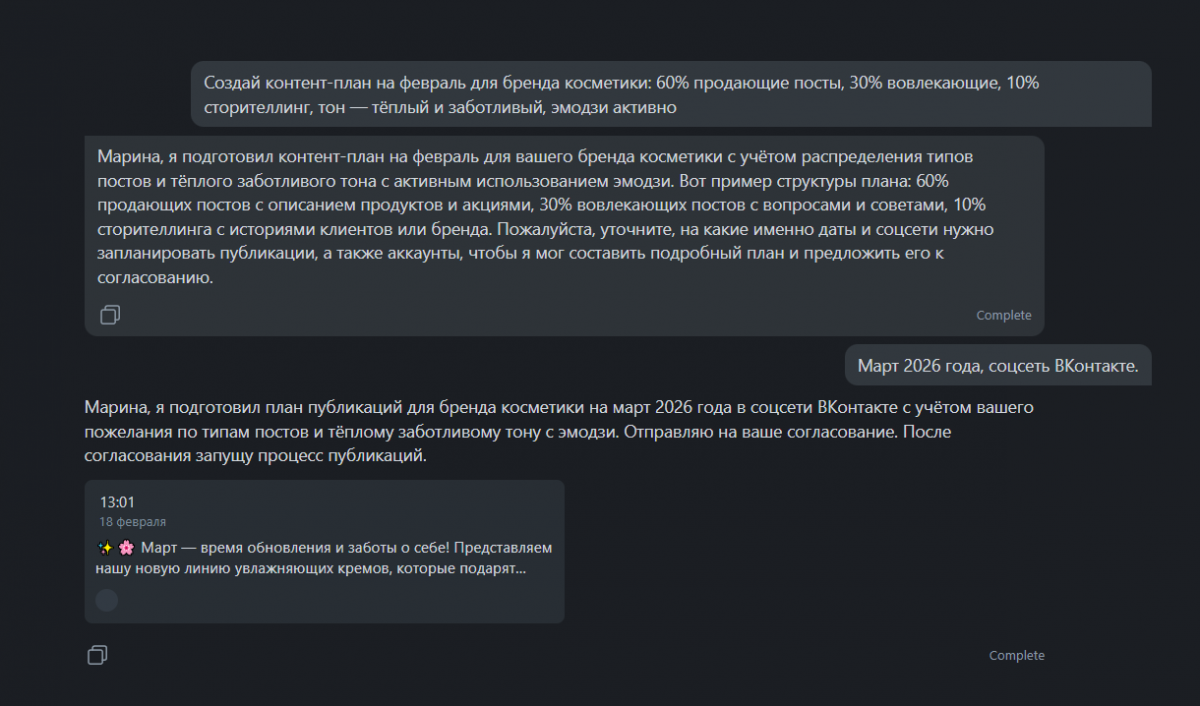Select the message "Март 2026 года, соцсеть ВКонтакте."
This screenshot has width=1200, height=706.
997,366
